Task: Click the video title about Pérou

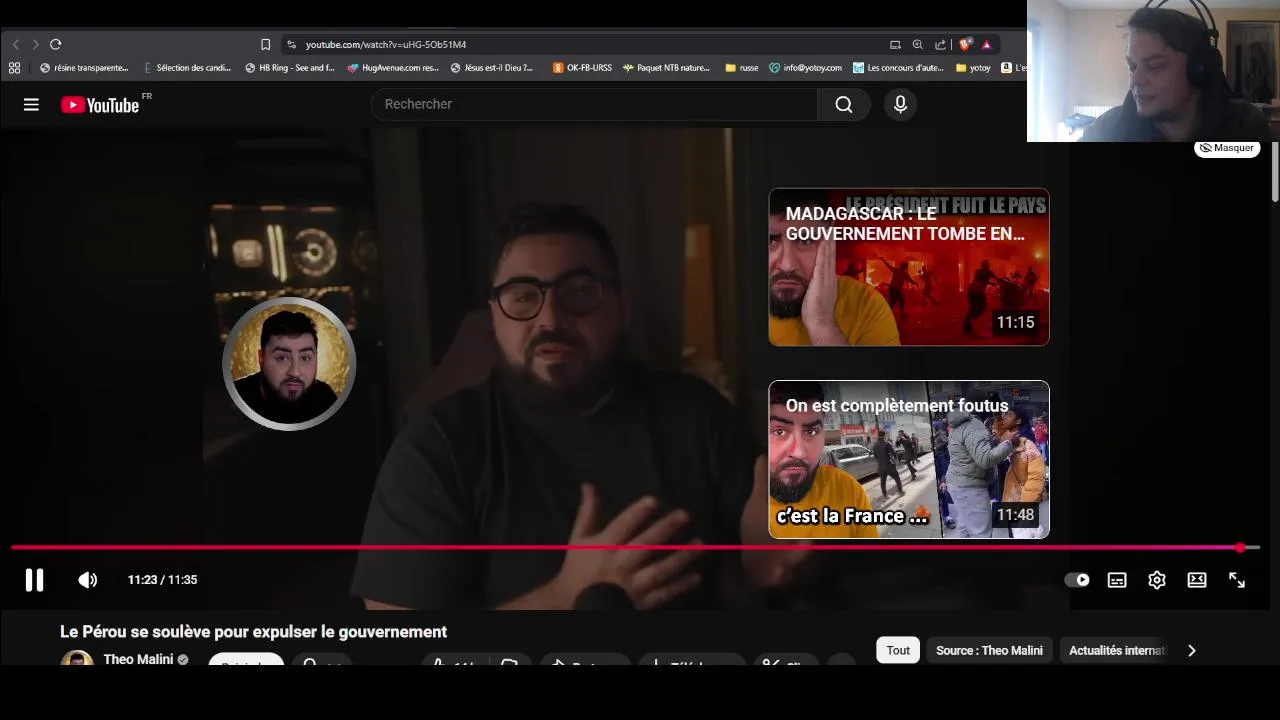Action: [x=253, y=632]
